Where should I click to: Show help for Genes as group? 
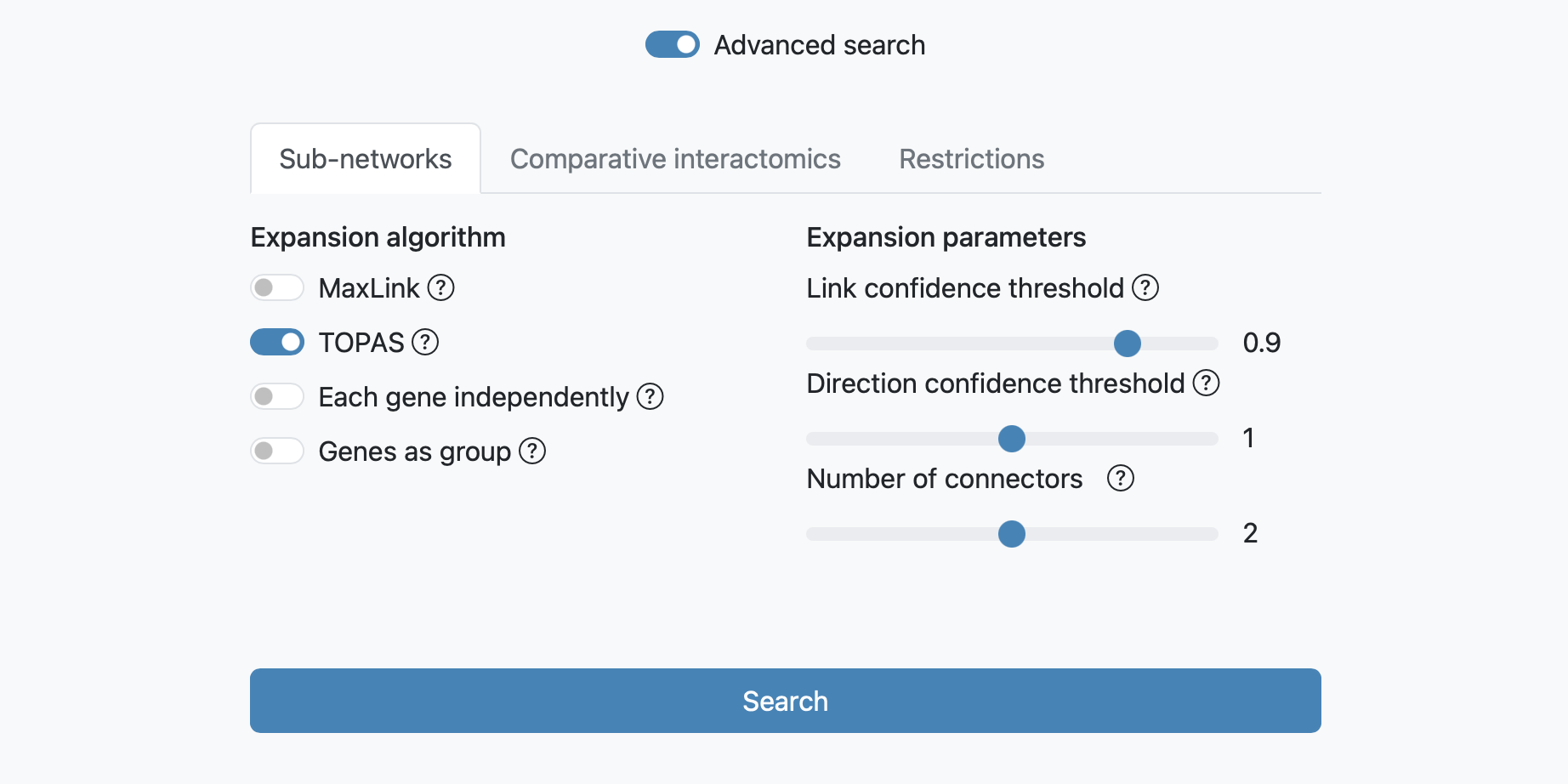coord(532,451)
